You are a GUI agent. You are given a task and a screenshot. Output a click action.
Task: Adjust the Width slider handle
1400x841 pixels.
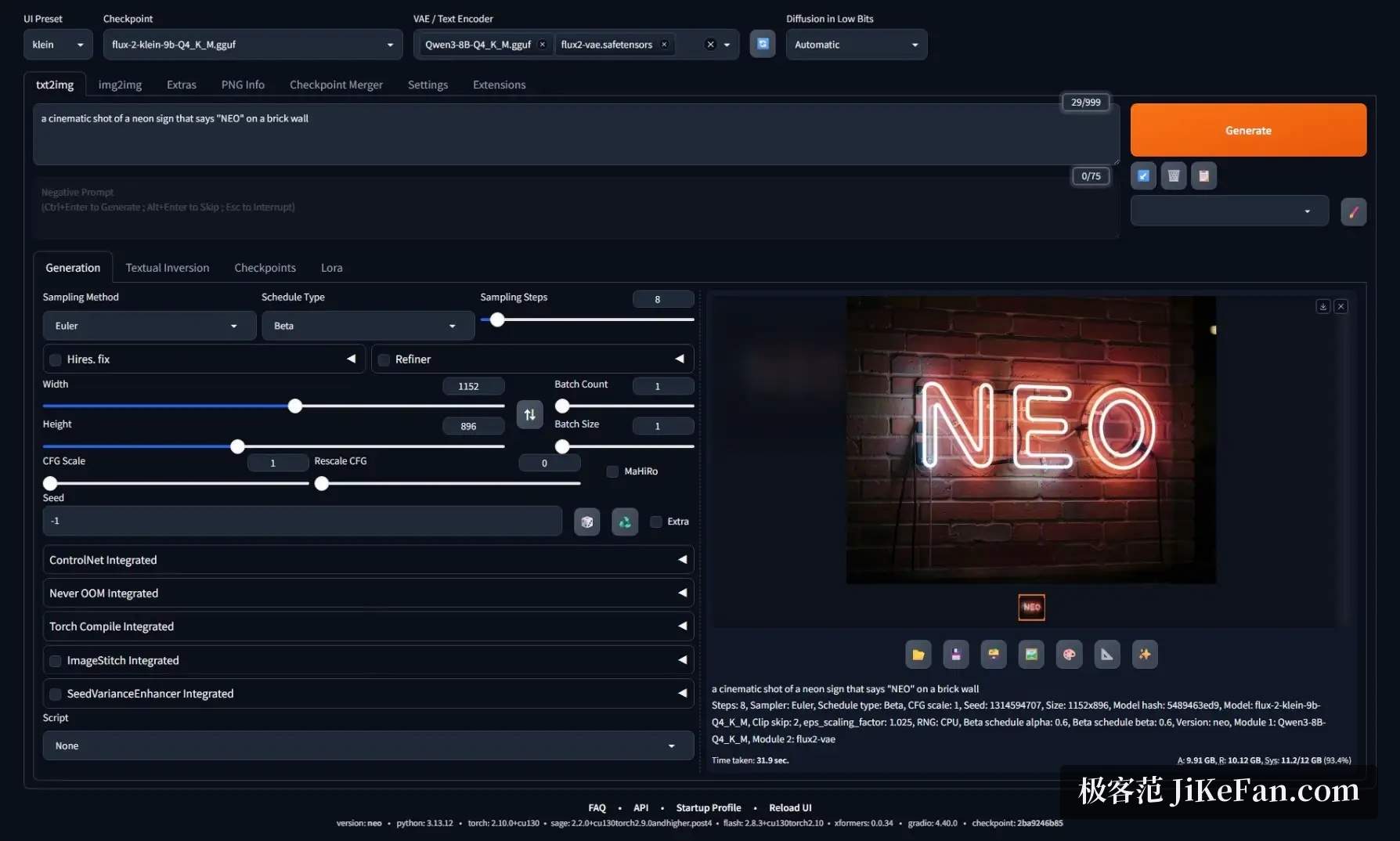click(295, 406)
